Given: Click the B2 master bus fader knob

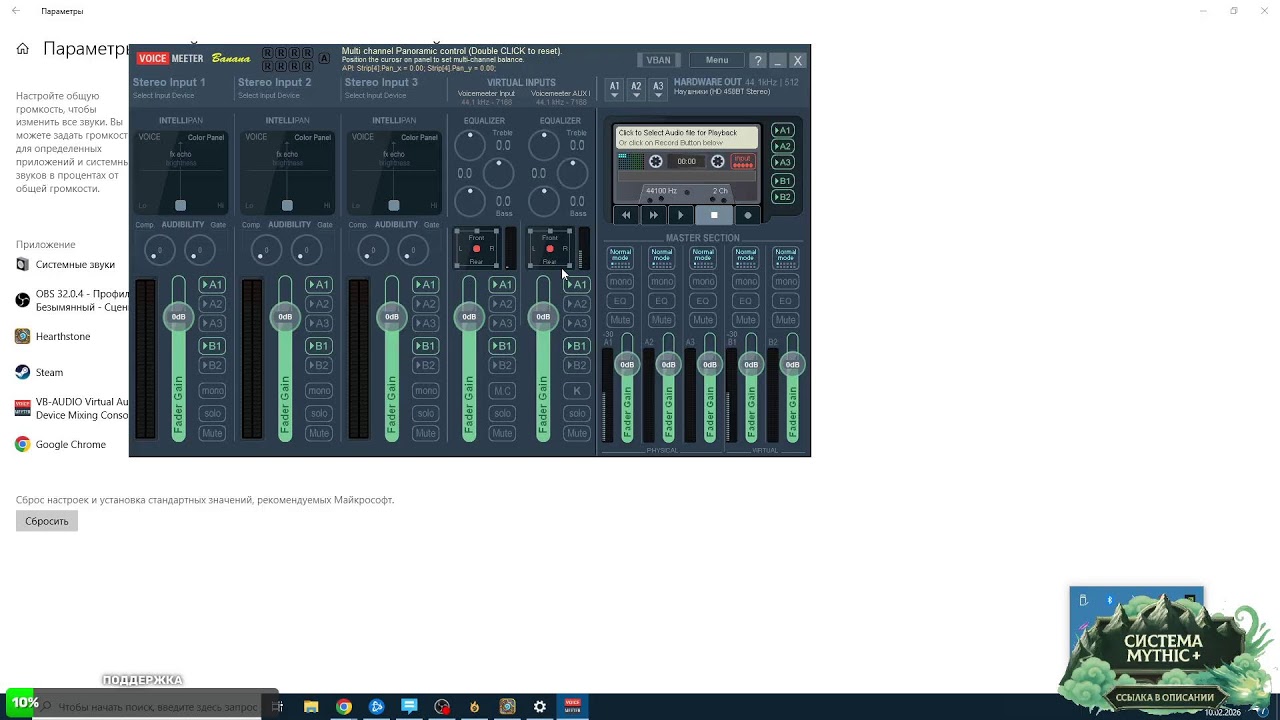Looking at the screenshot, I should coord(792,365).
